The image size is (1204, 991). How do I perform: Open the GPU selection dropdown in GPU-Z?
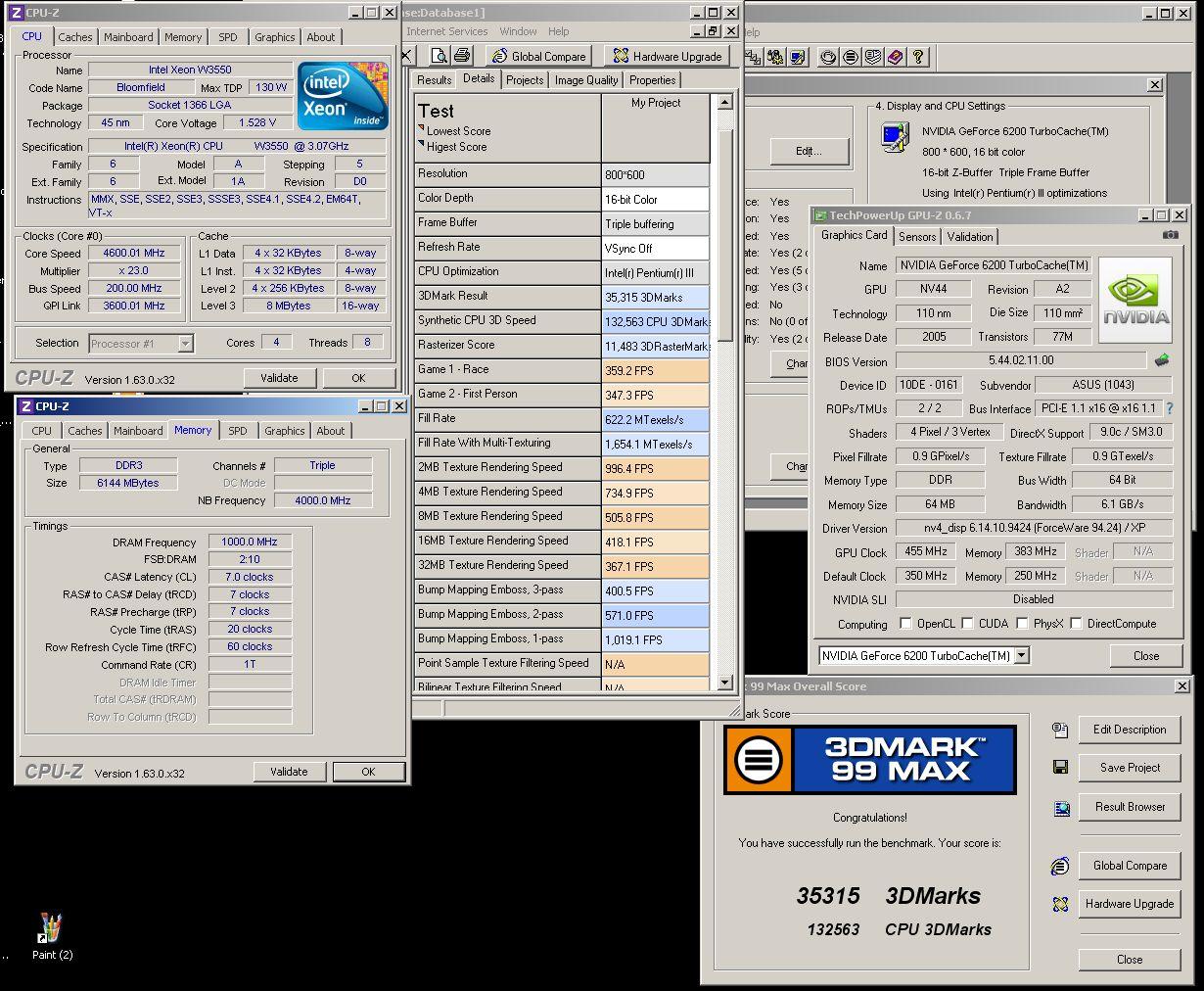click(x=1021, y=656)
